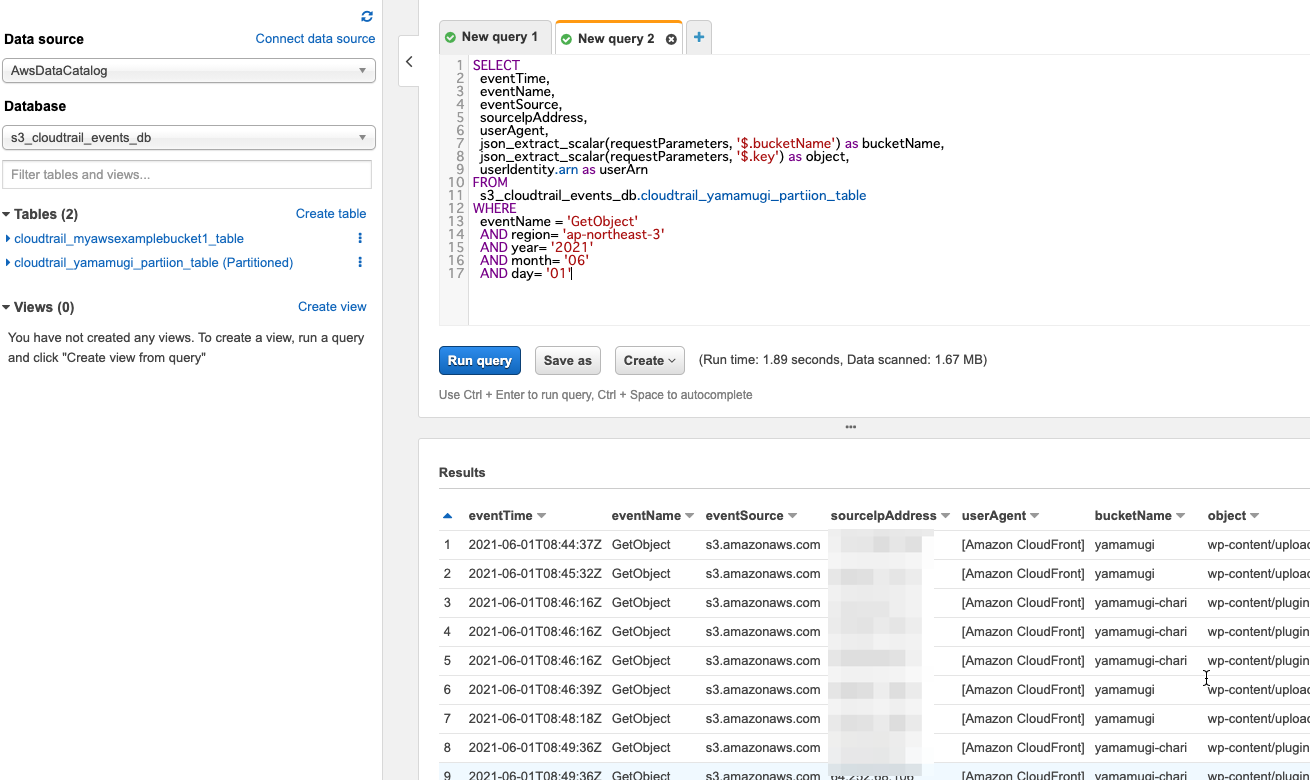This screenshot has height=780, width=1310.
Task: Select cloudtrail_myawsexamplebucket1_table in table list
Action: coord(129,239)
